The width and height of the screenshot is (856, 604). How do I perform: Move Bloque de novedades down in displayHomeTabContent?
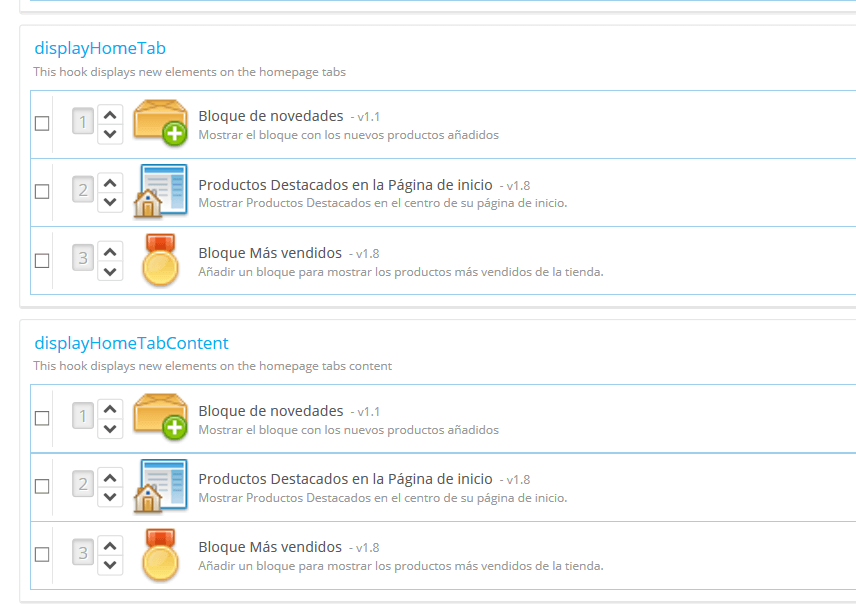(x=110, y=429)
